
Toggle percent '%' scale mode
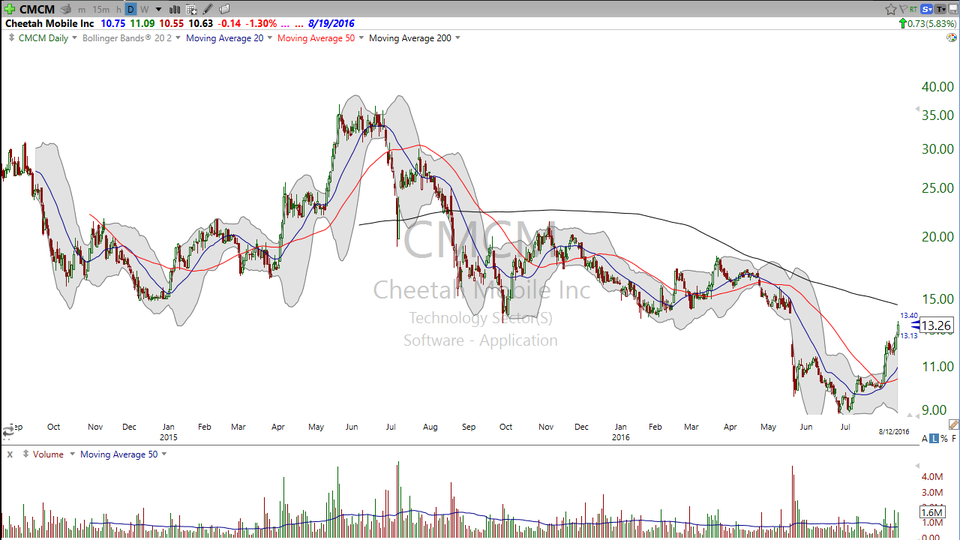[945, 438]
